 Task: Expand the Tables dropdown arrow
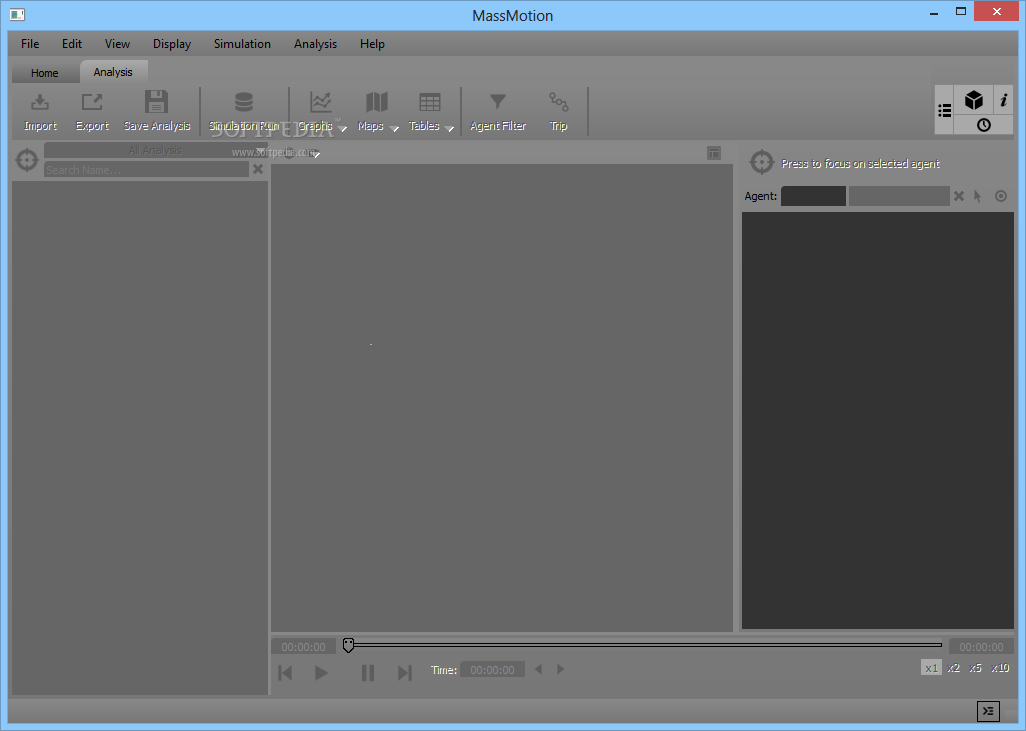449,128
